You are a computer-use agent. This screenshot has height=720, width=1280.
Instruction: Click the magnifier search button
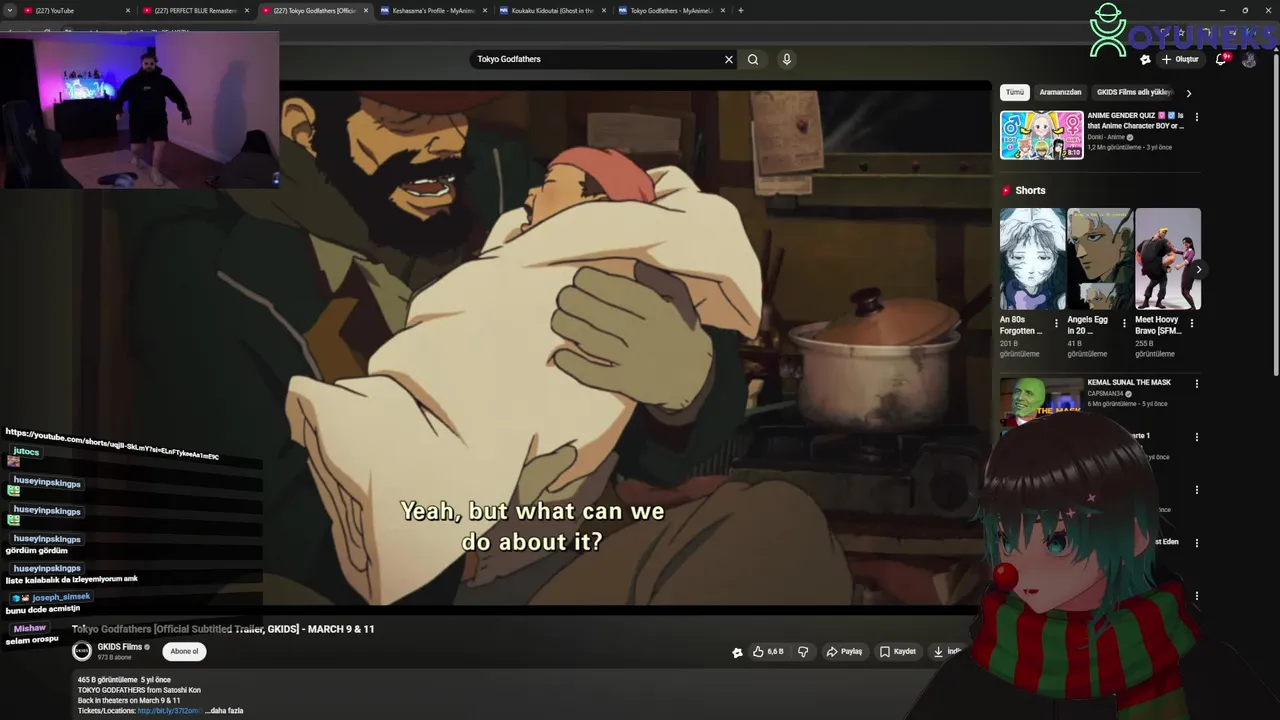pos(753,59)
